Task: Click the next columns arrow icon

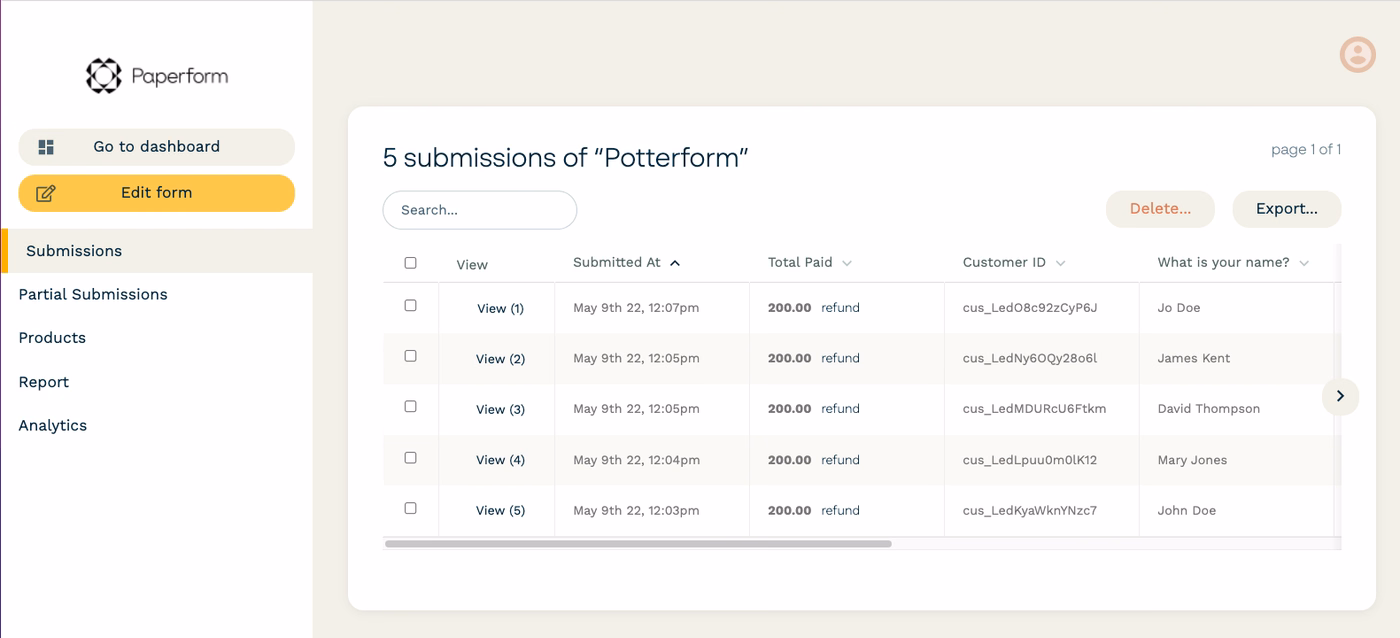Action: point(1340,396)
